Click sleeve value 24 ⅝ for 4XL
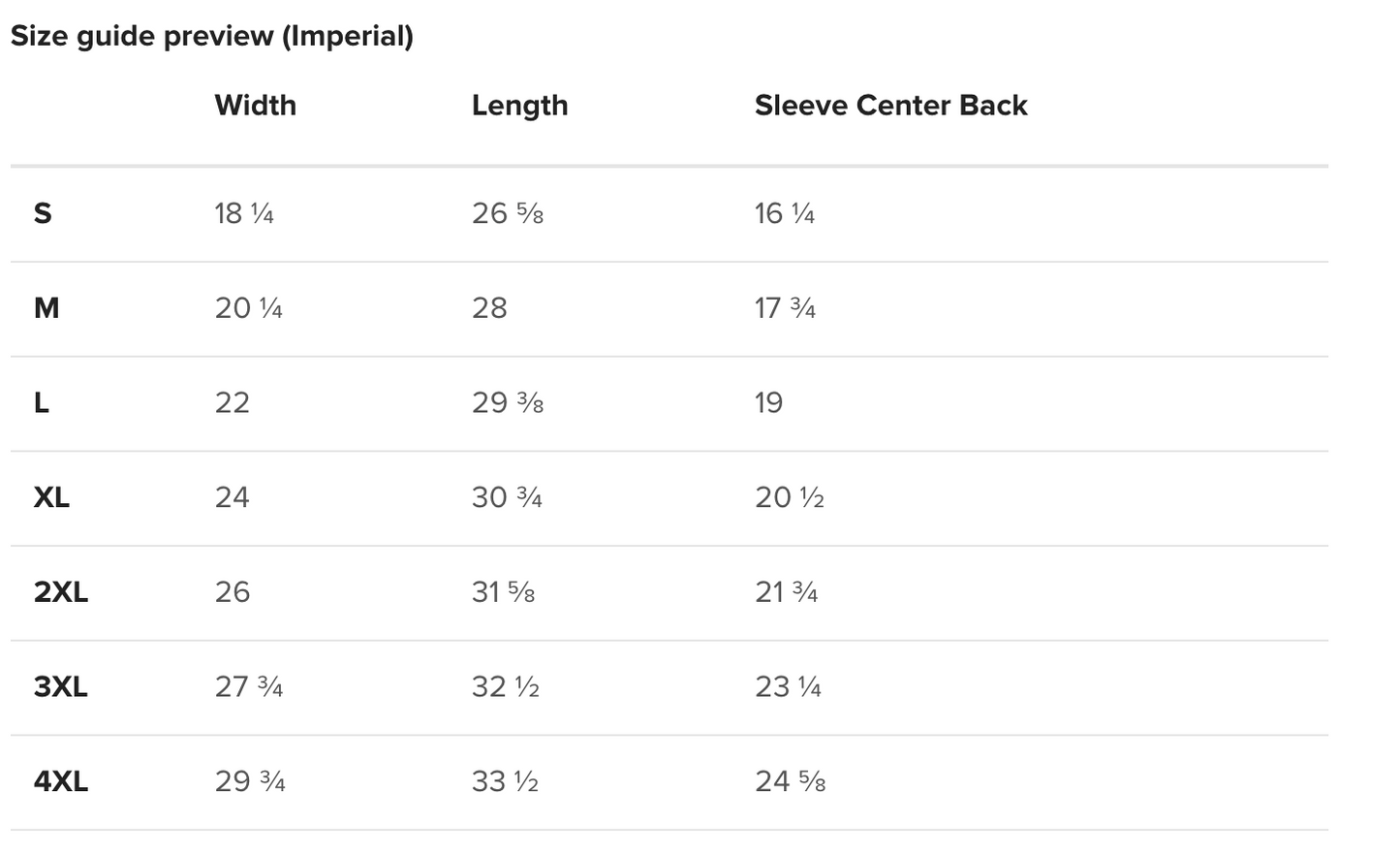This screenshot has width=1400, height=854. click(x=790, y=781)
